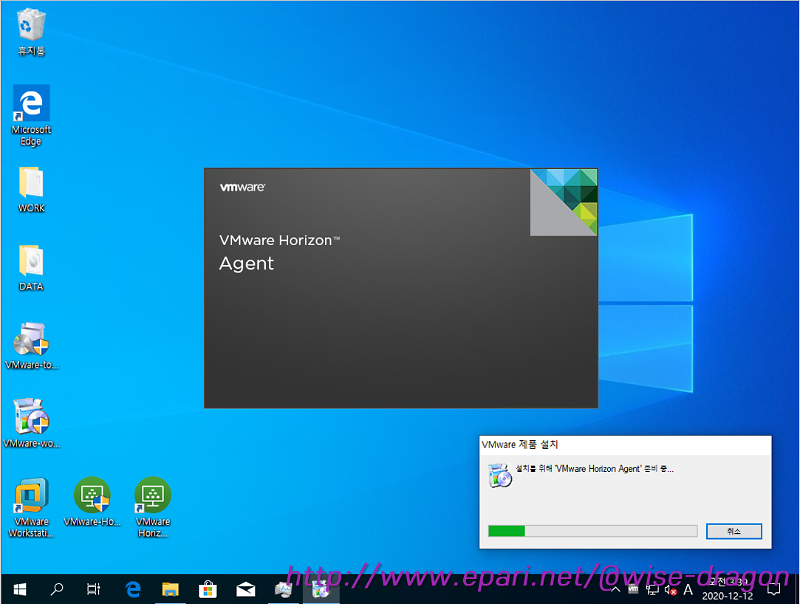
Task: Click the 취소 cancel button
Action: (734, 531)
